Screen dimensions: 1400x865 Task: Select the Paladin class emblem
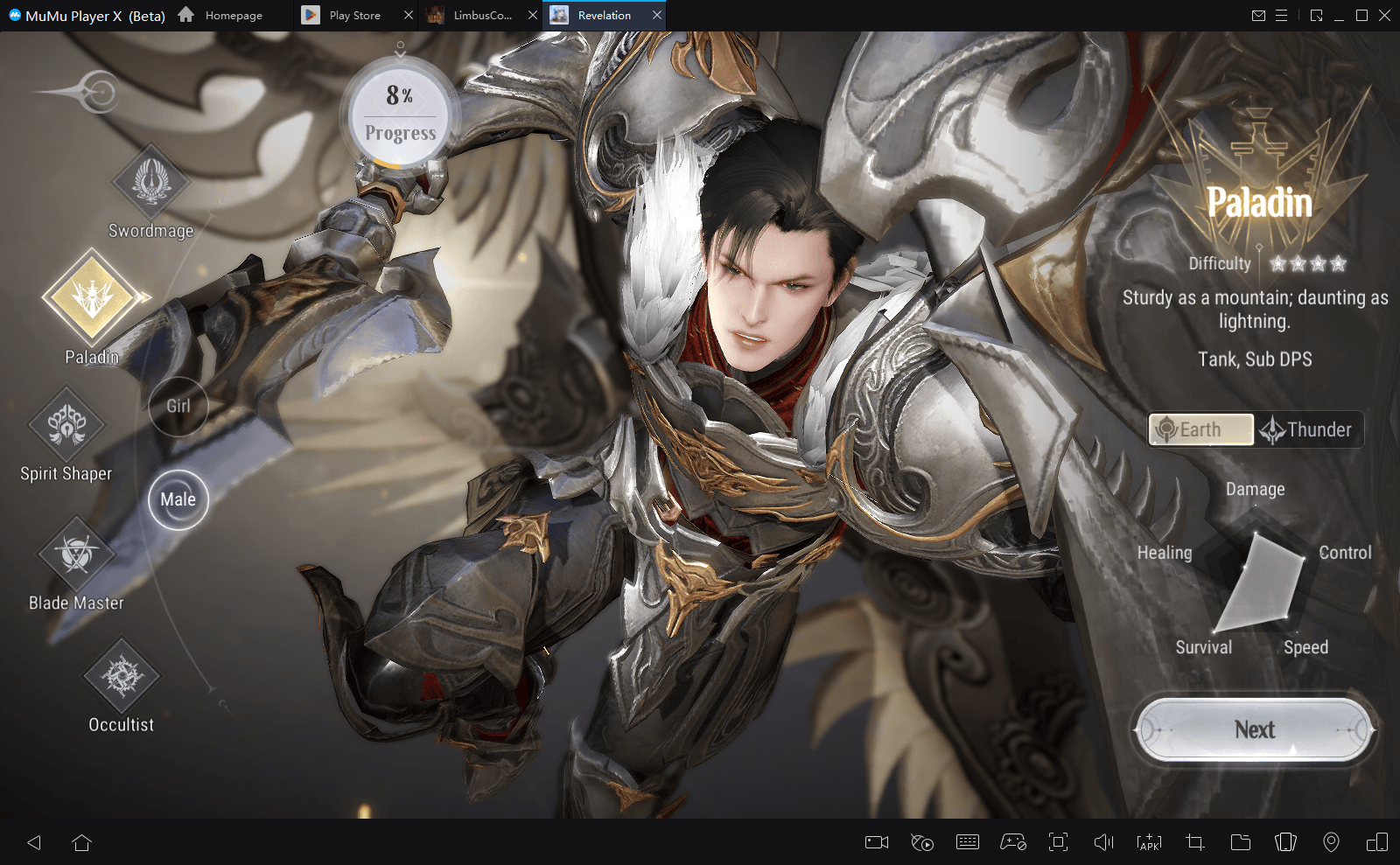click(92, 297)
